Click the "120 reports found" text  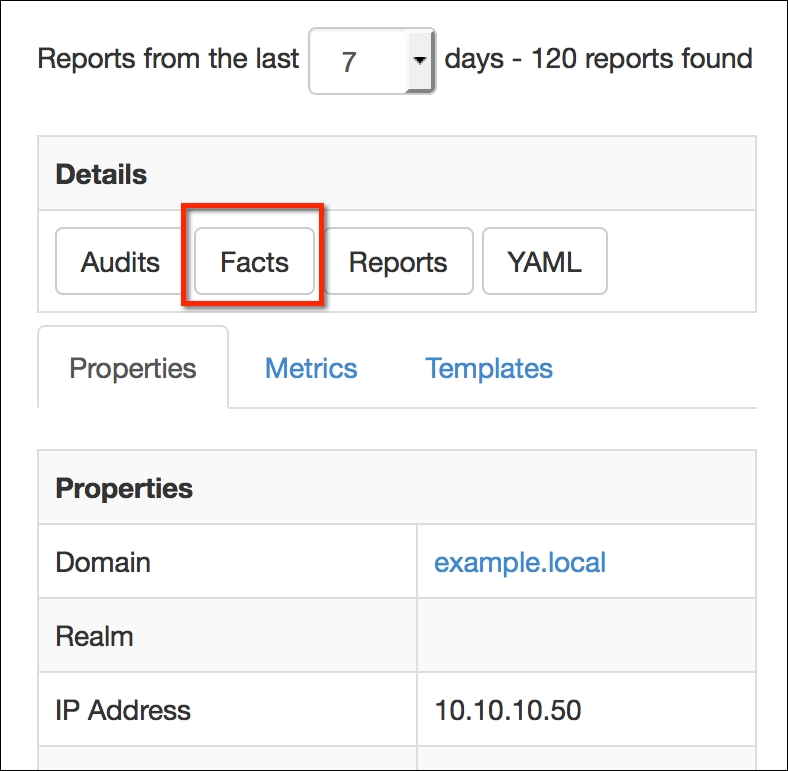(x=641, y=58)
